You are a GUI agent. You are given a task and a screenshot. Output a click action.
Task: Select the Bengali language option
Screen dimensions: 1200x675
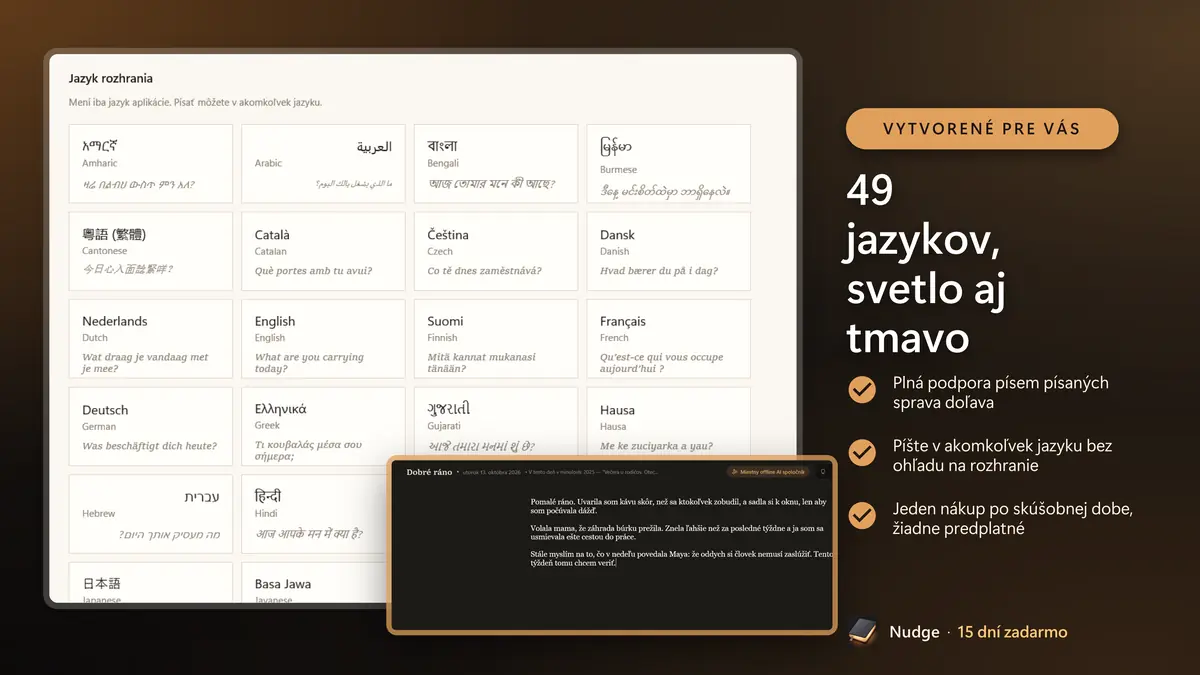point(496,164)
